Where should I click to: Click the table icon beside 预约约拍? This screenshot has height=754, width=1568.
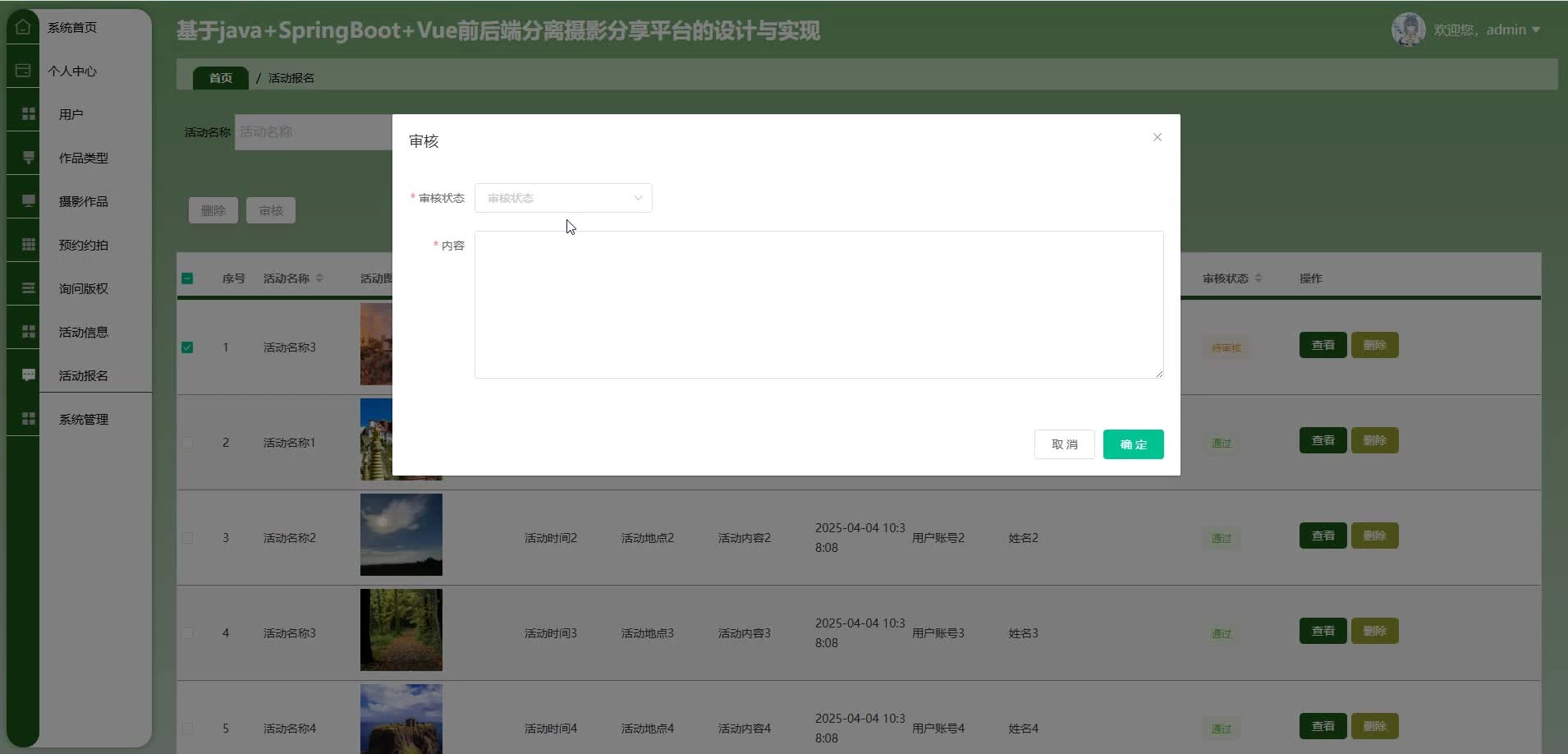coord(29,245)
